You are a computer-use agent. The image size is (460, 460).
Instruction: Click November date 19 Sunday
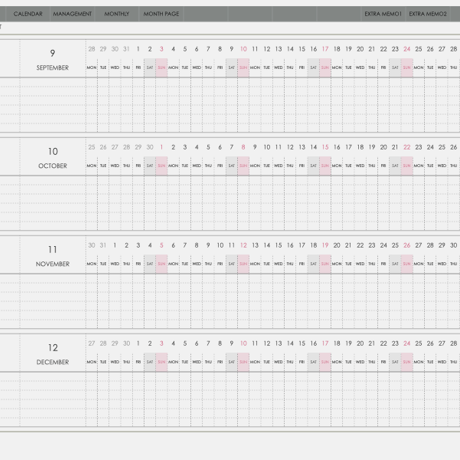[325, 245]
